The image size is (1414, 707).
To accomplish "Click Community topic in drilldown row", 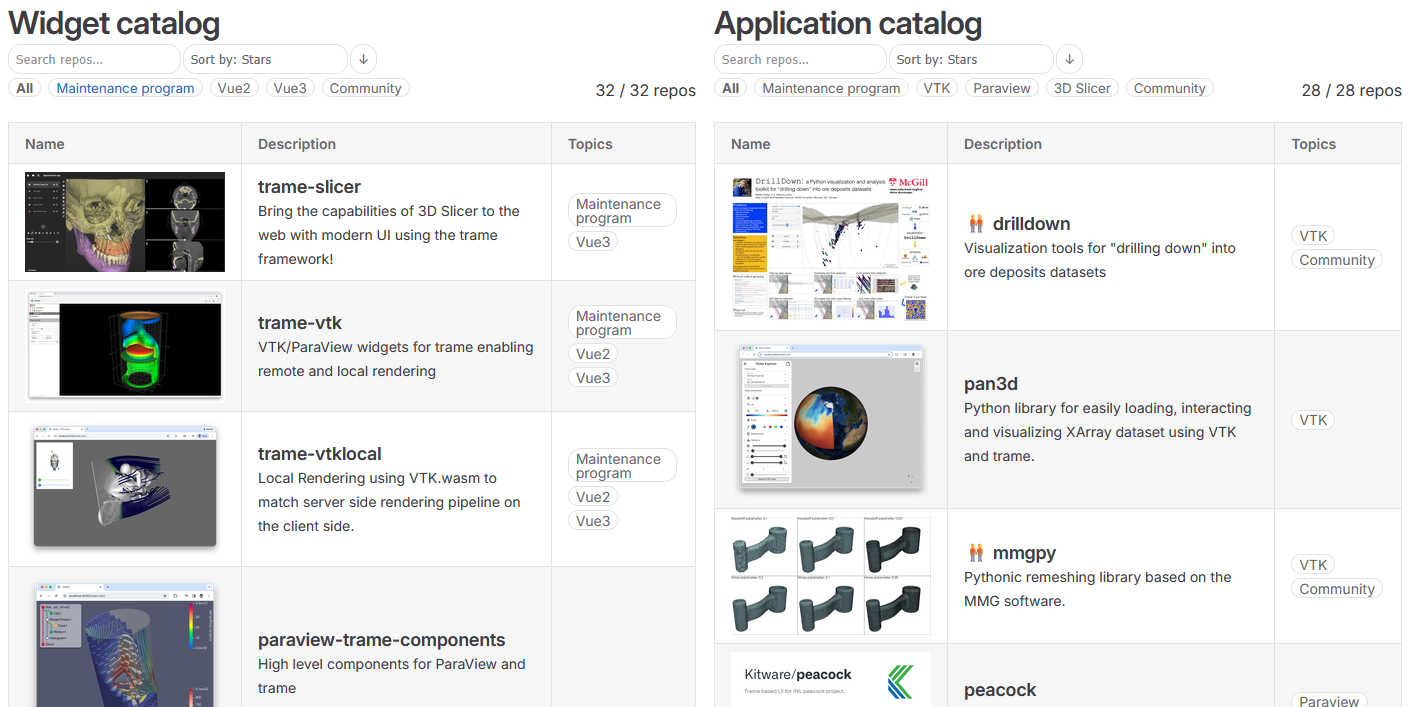I will (1336, 260).
